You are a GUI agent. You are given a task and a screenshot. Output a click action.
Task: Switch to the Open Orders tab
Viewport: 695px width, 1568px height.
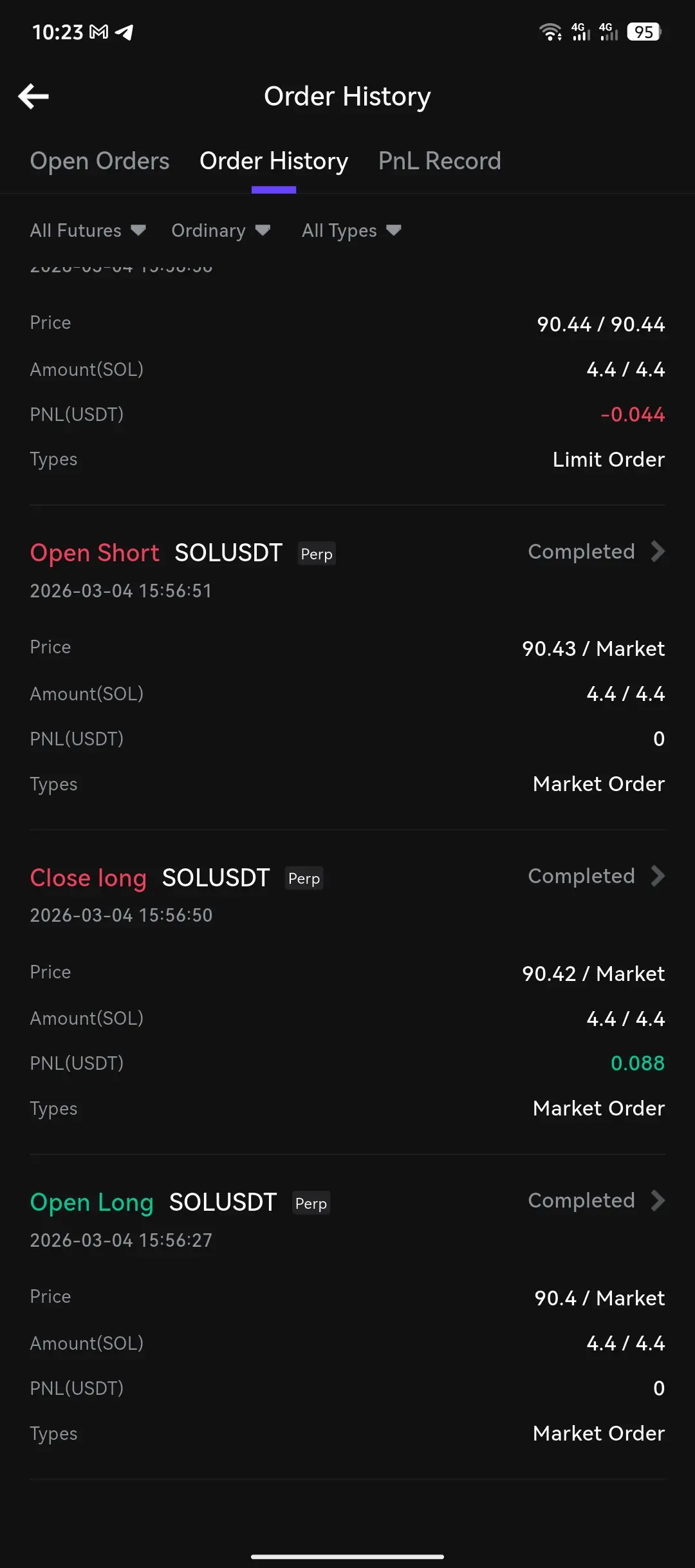(x=100, y=161)
